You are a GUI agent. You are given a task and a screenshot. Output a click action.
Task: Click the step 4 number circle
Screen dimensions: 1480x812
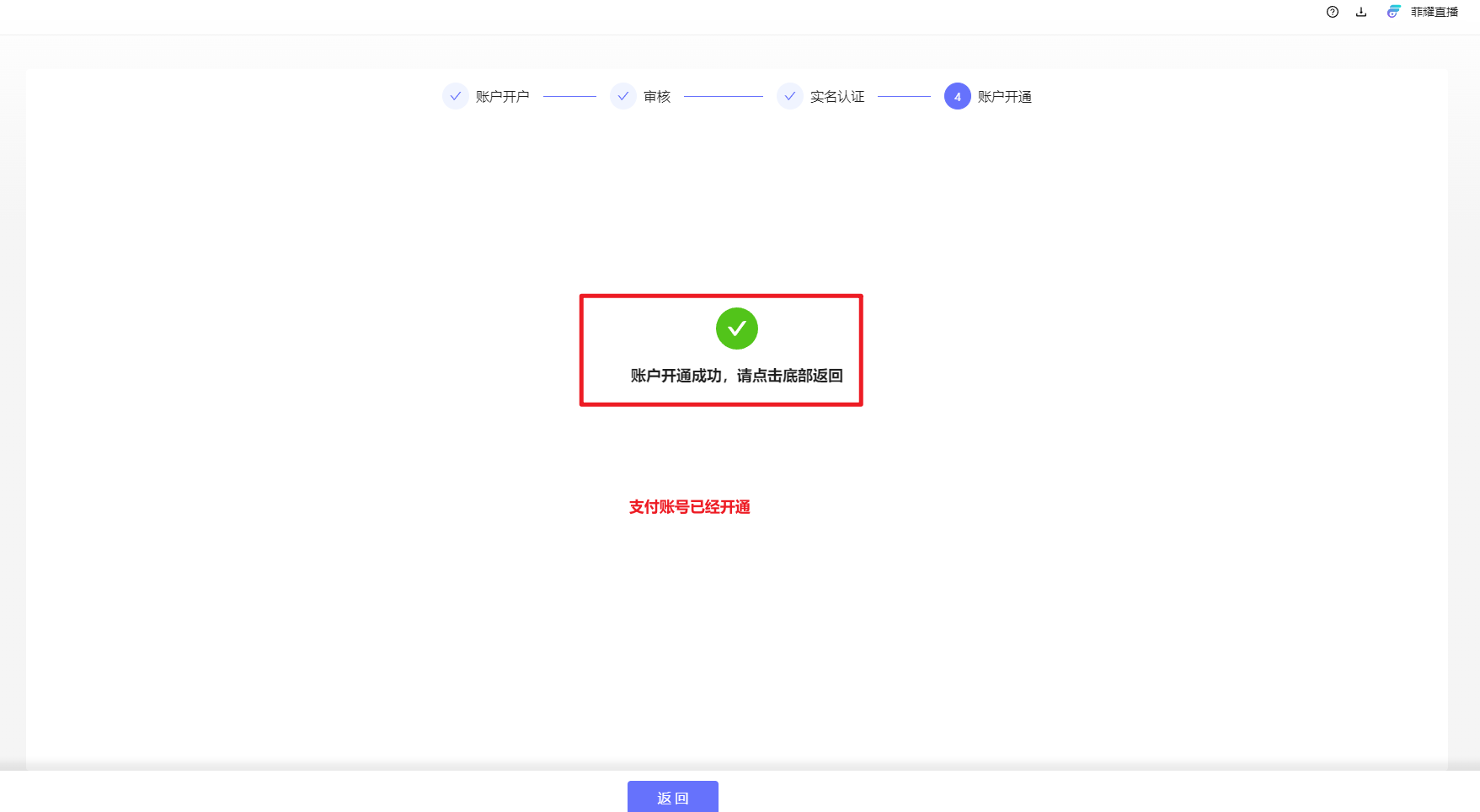click(x=957, y=97)
